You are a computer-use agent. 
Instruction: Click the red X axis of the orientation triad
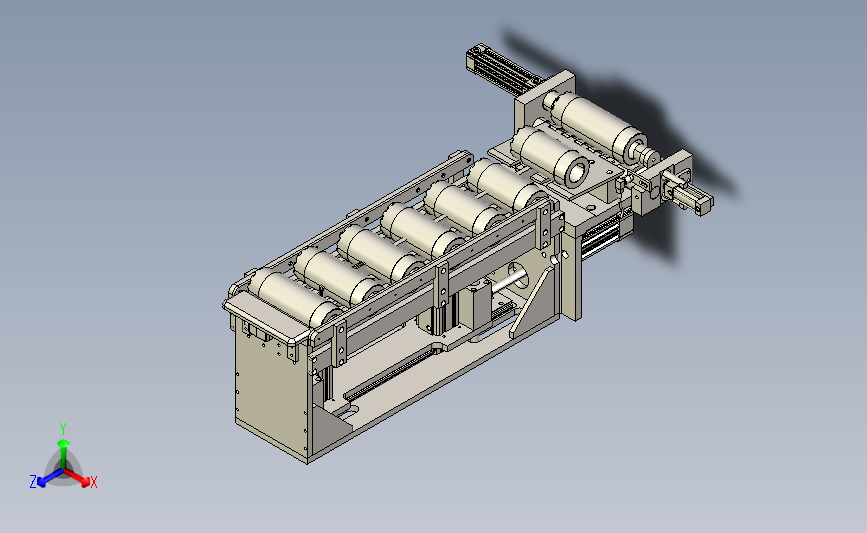[x=77, y=477]
